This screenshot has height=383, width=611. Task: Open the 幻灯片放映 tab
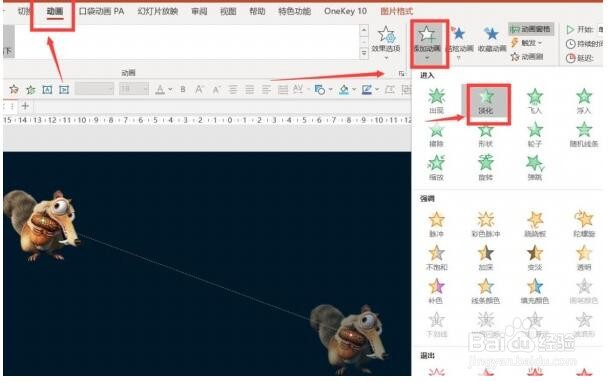click(157, 11)
